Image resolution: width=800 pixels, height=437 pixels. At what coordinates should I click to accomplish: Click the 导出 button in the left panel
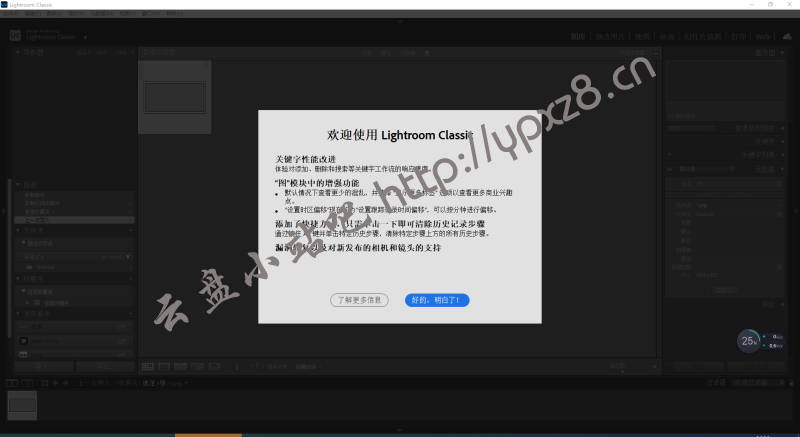pyautogui.click(x=105, y=367)
